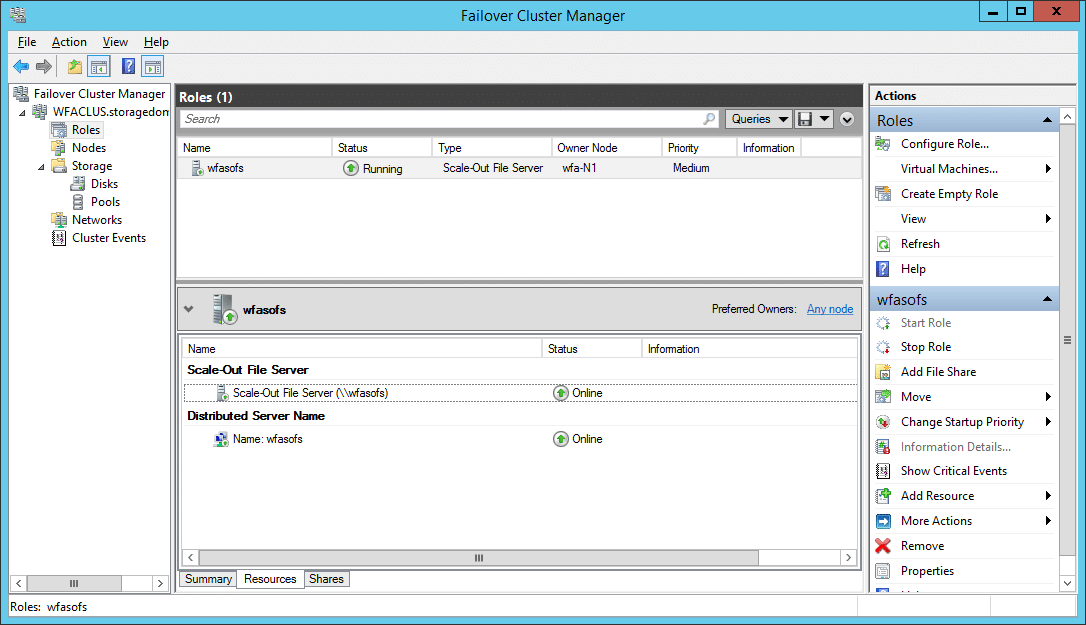Toggle the Action pane toolbar icon
This screenshot has width=1086, height=625.
152,67
